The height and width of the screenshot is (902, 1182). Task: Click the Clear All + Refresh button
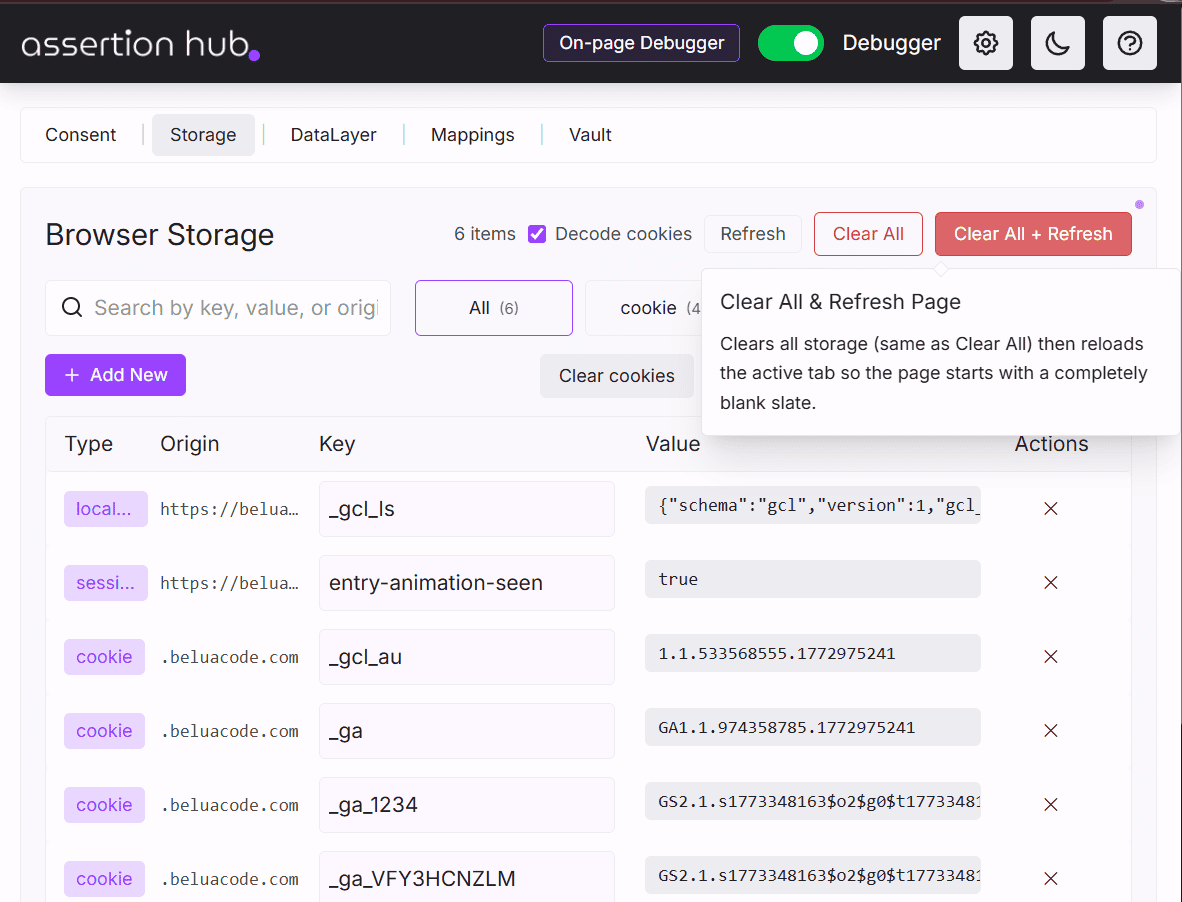(x=1033, y=233)
